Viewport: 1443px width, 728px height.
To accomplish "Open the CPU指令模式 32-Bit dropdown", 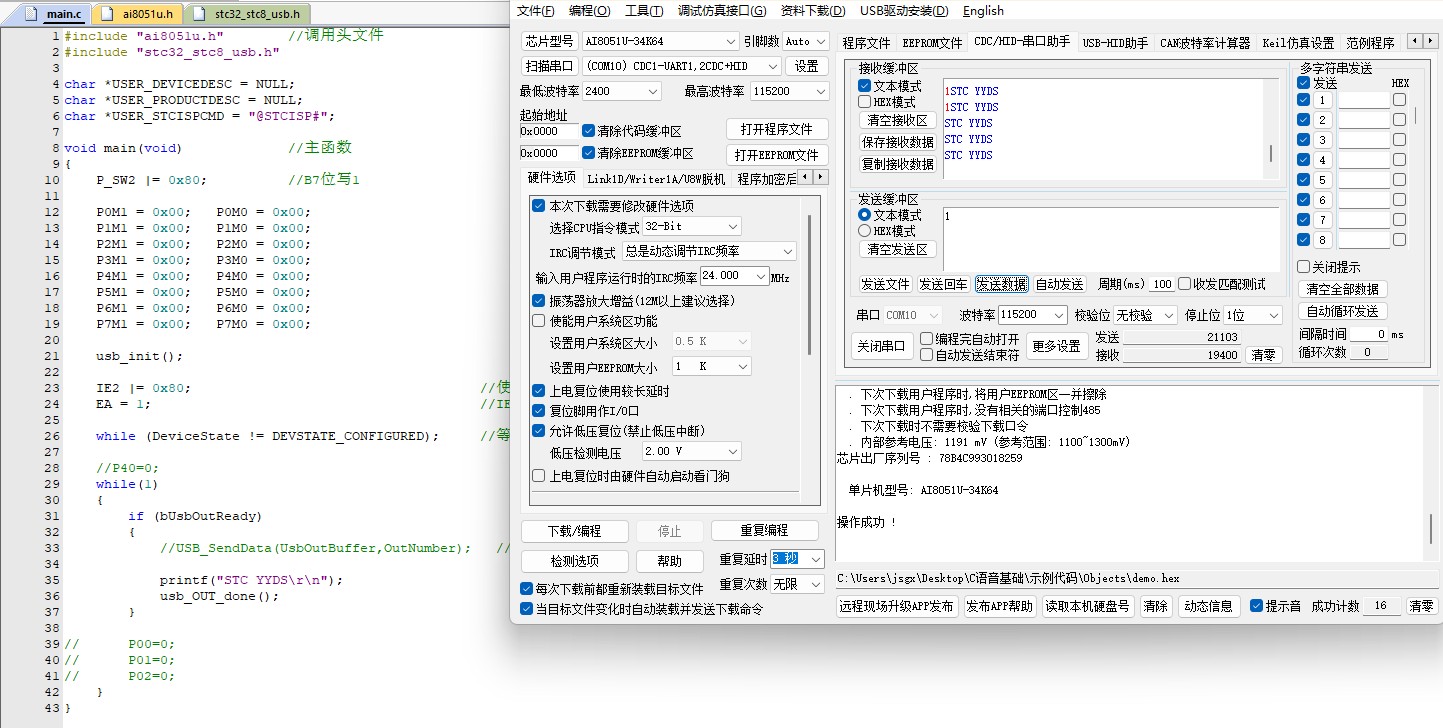I will (x=691, y=227).
